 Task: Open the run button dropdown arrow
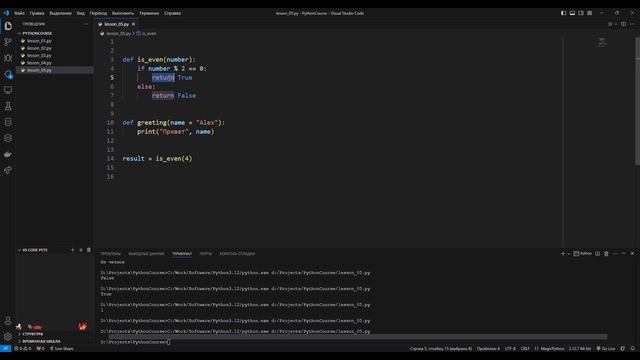[616, 24]
